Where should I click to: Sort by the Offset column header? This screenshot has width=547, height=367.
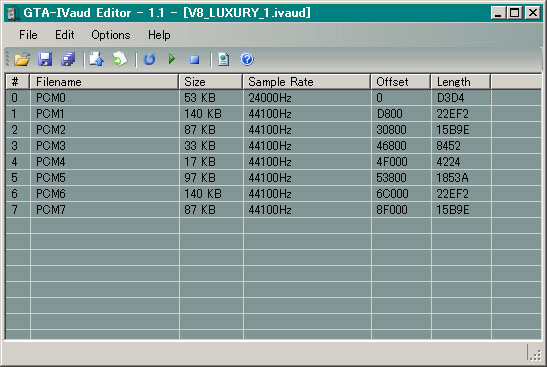(400, 82)
